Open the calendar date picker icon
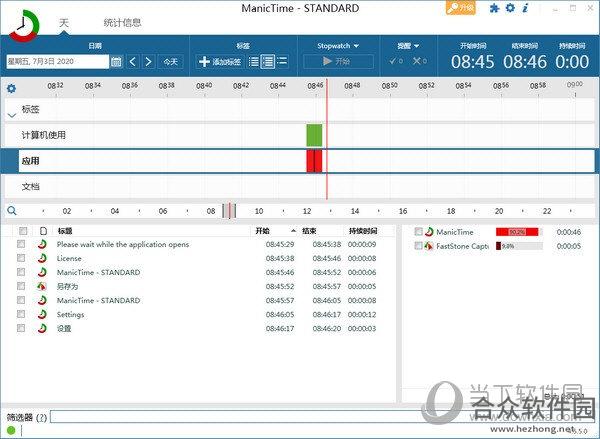Viewport: 600px width, 439px height. tap(116, 62)
